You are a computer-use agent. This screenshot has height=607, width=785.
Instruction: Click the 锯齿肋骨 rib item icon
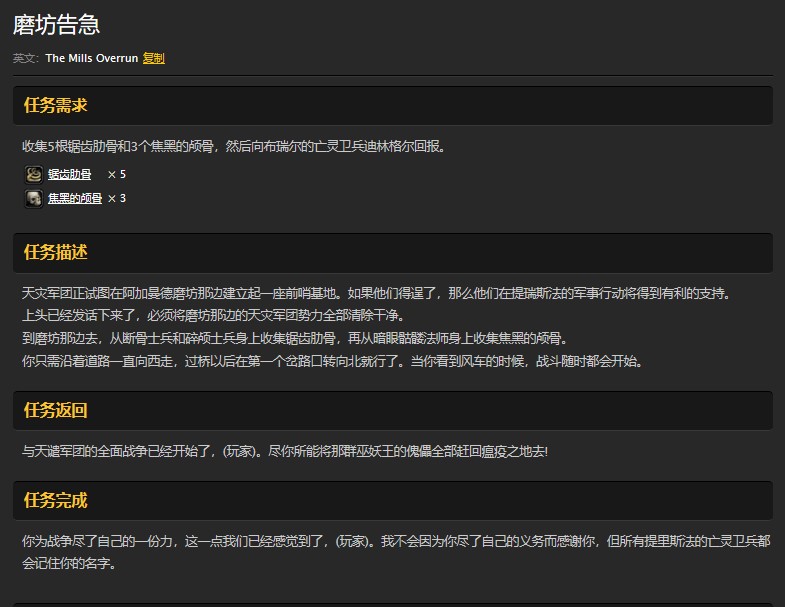pyautogui.click(x=34, y=174)
